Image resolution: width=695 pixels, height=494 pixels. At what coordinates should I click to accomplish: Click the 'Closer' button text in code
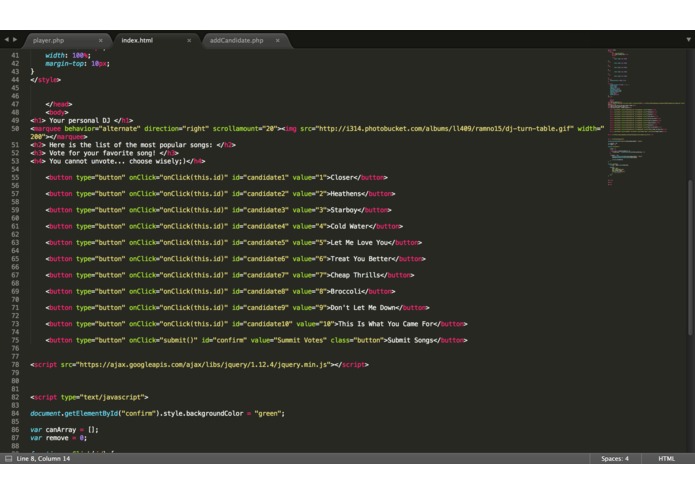(x=342, y=178)
